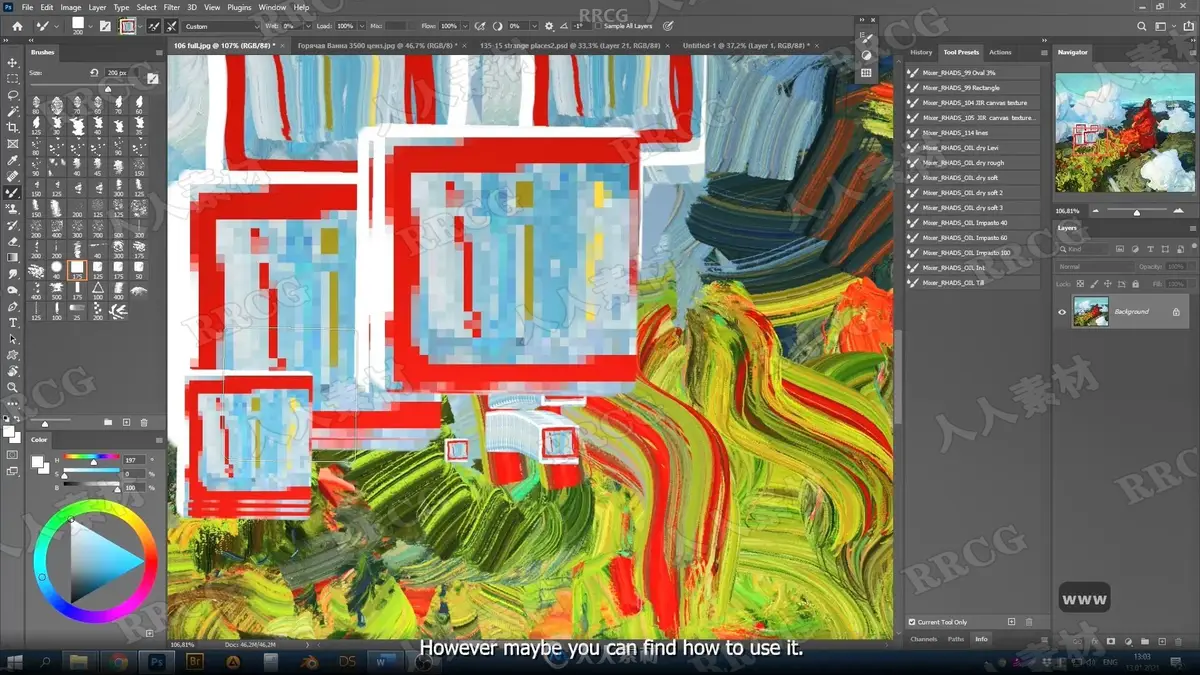Click the Navigator zoom slider
Screen dimensions: 1200x675
(x=1136, y=211)
